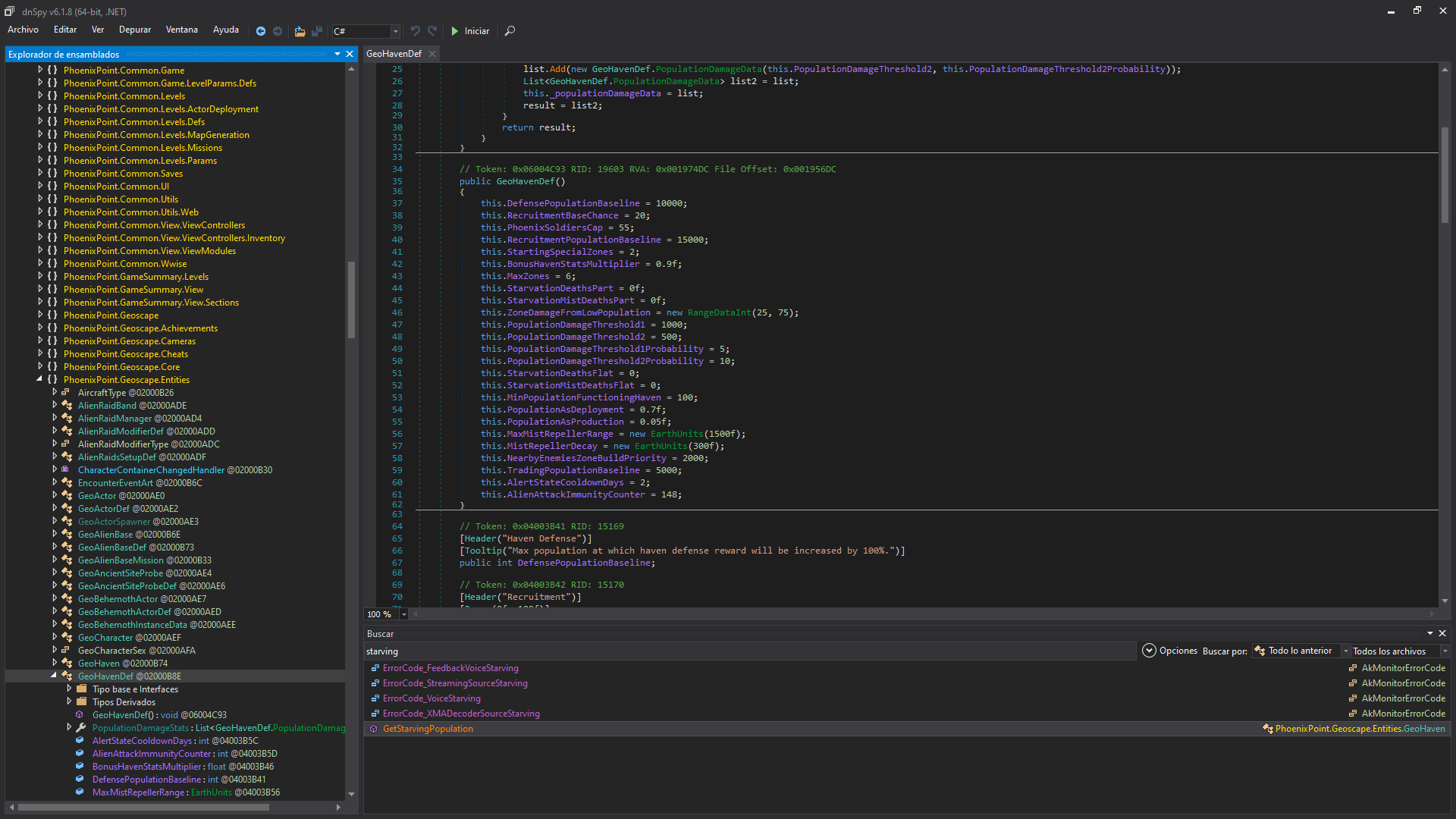Click the GeoHavenDef class icon in tree

click(67, 676)
